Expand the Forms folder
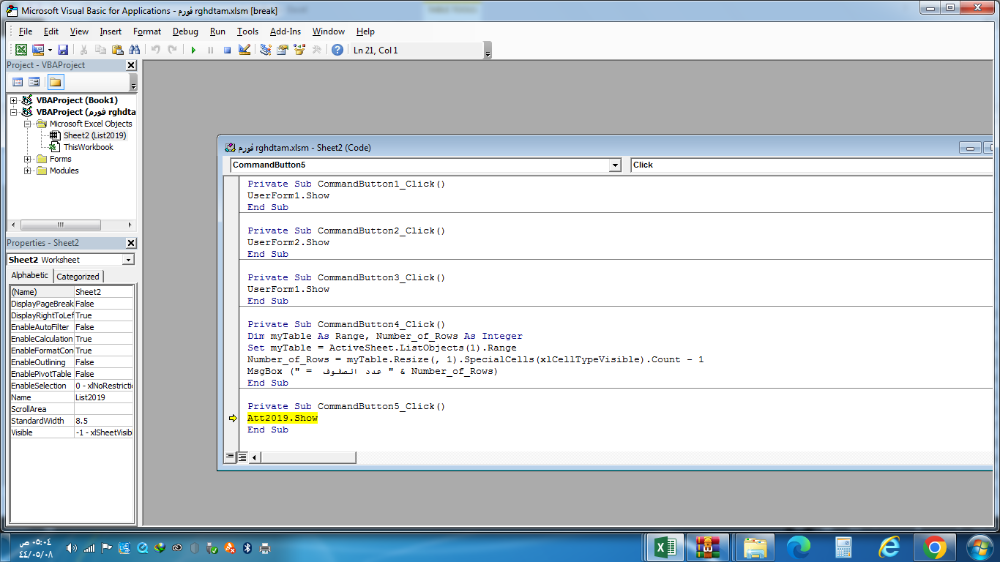The width and height of the screenshot is (1000, 562). (x=27, y=159)
